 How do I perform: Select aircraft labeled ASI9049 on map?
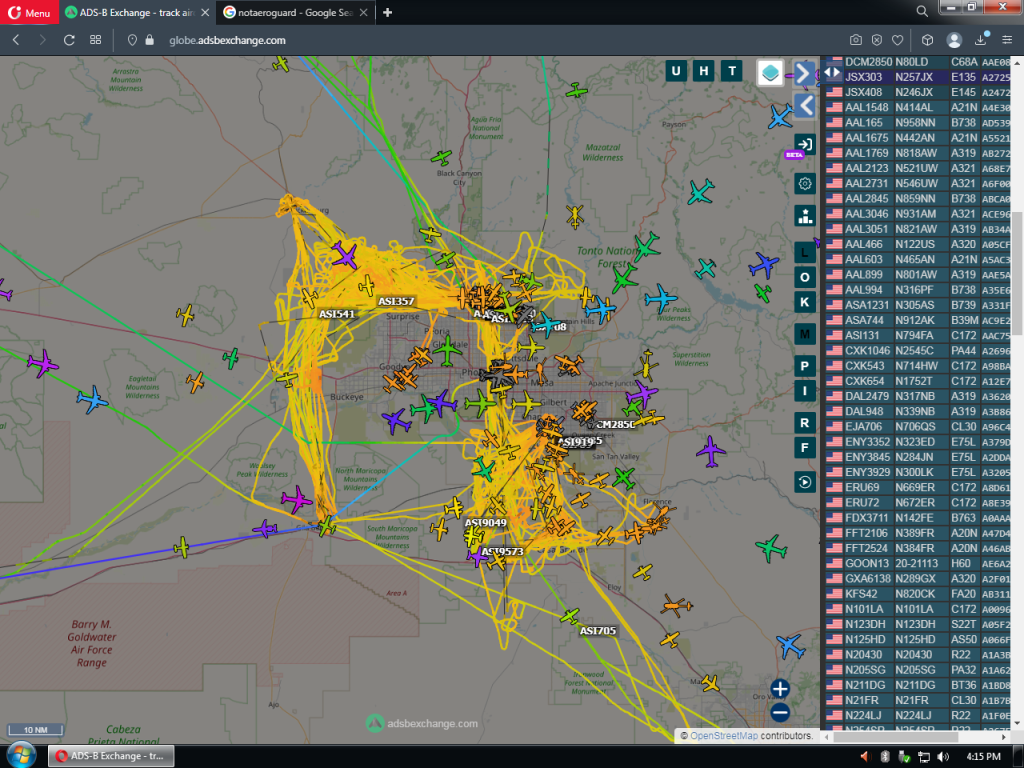coord(485,522)
